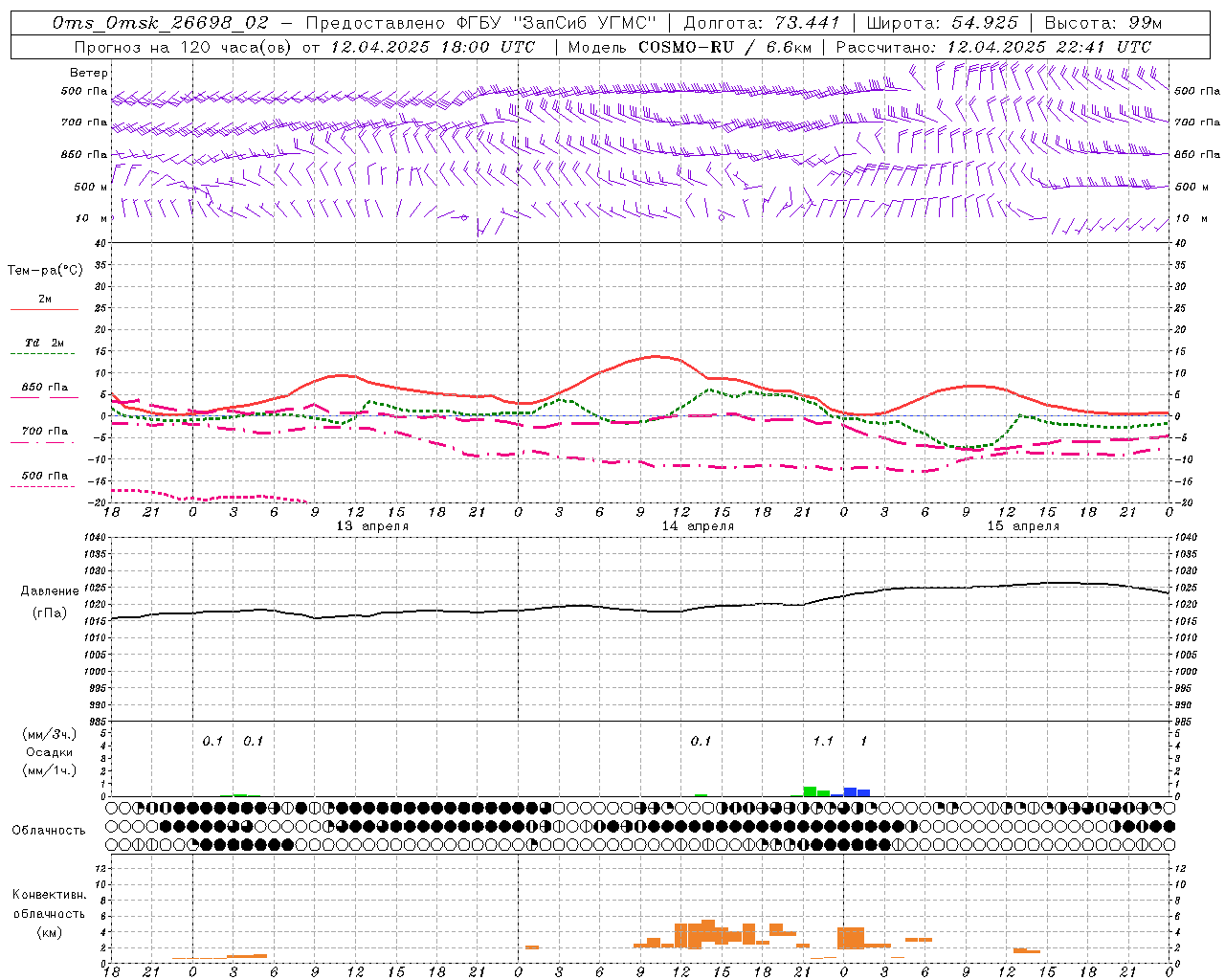Click the Облачность row label

click(x=49, y=830)
